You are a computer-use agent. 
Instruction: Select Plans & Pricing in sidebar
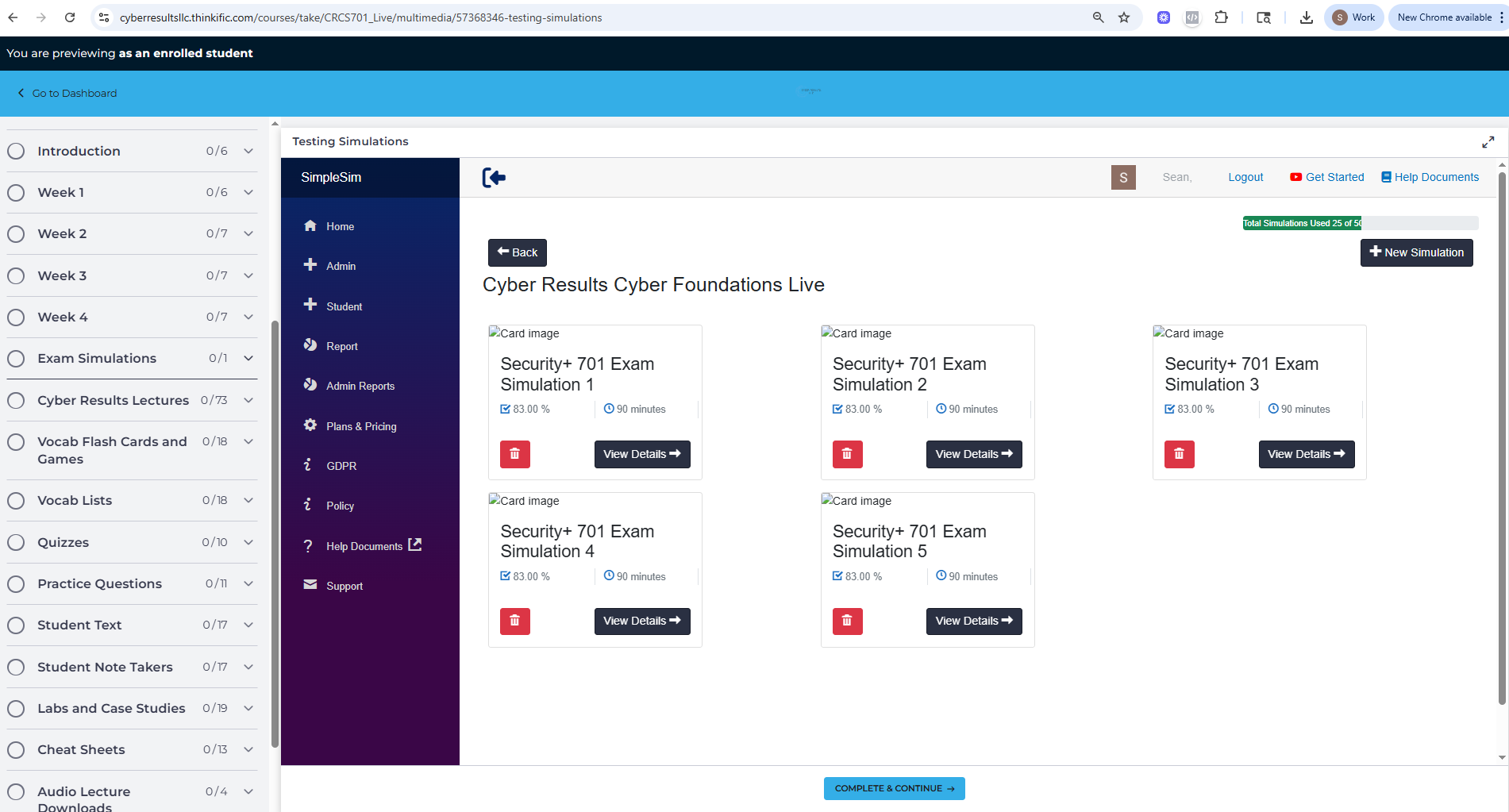tap(360, 426)
